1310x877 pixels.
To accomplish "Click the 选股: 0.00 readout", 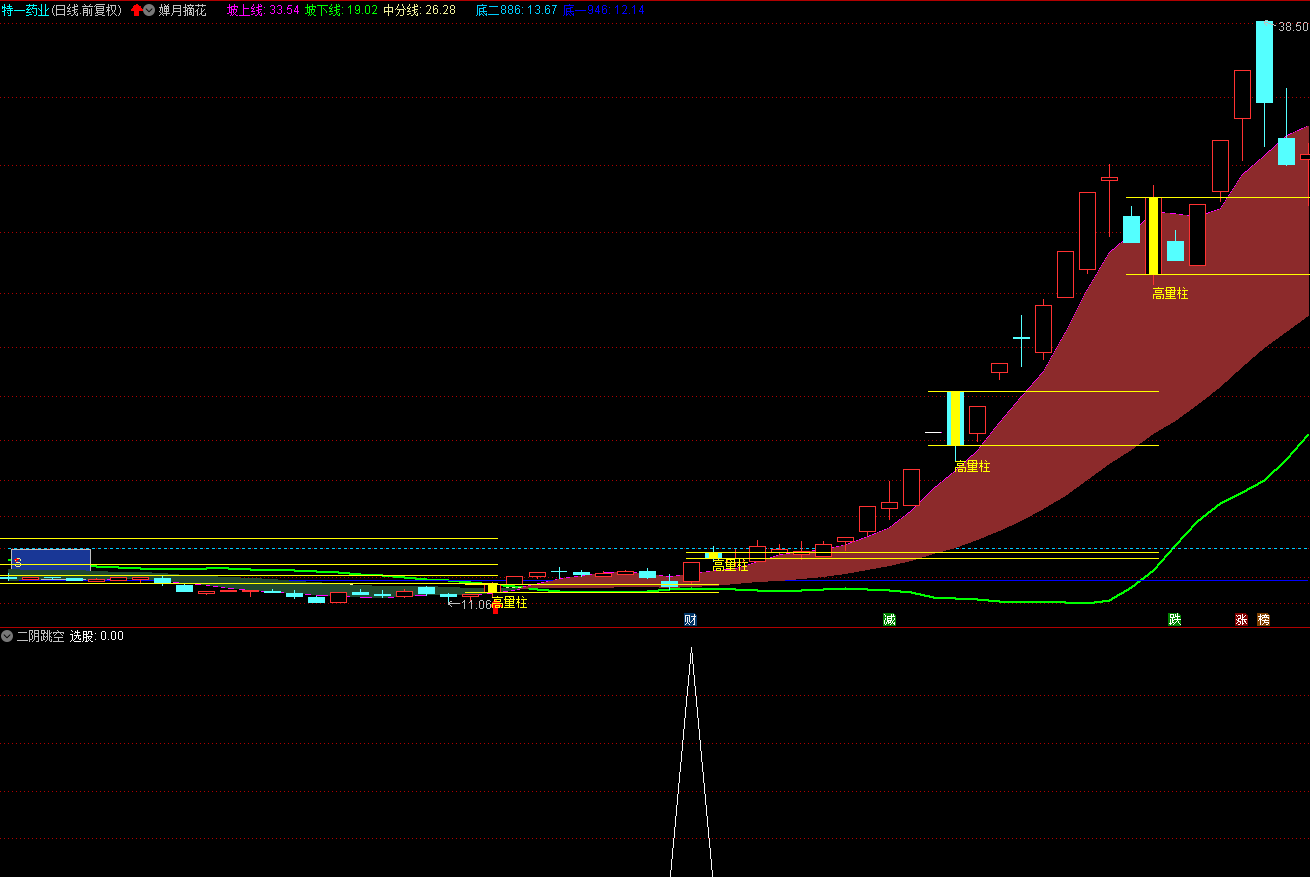I will (x=97, y=636).
